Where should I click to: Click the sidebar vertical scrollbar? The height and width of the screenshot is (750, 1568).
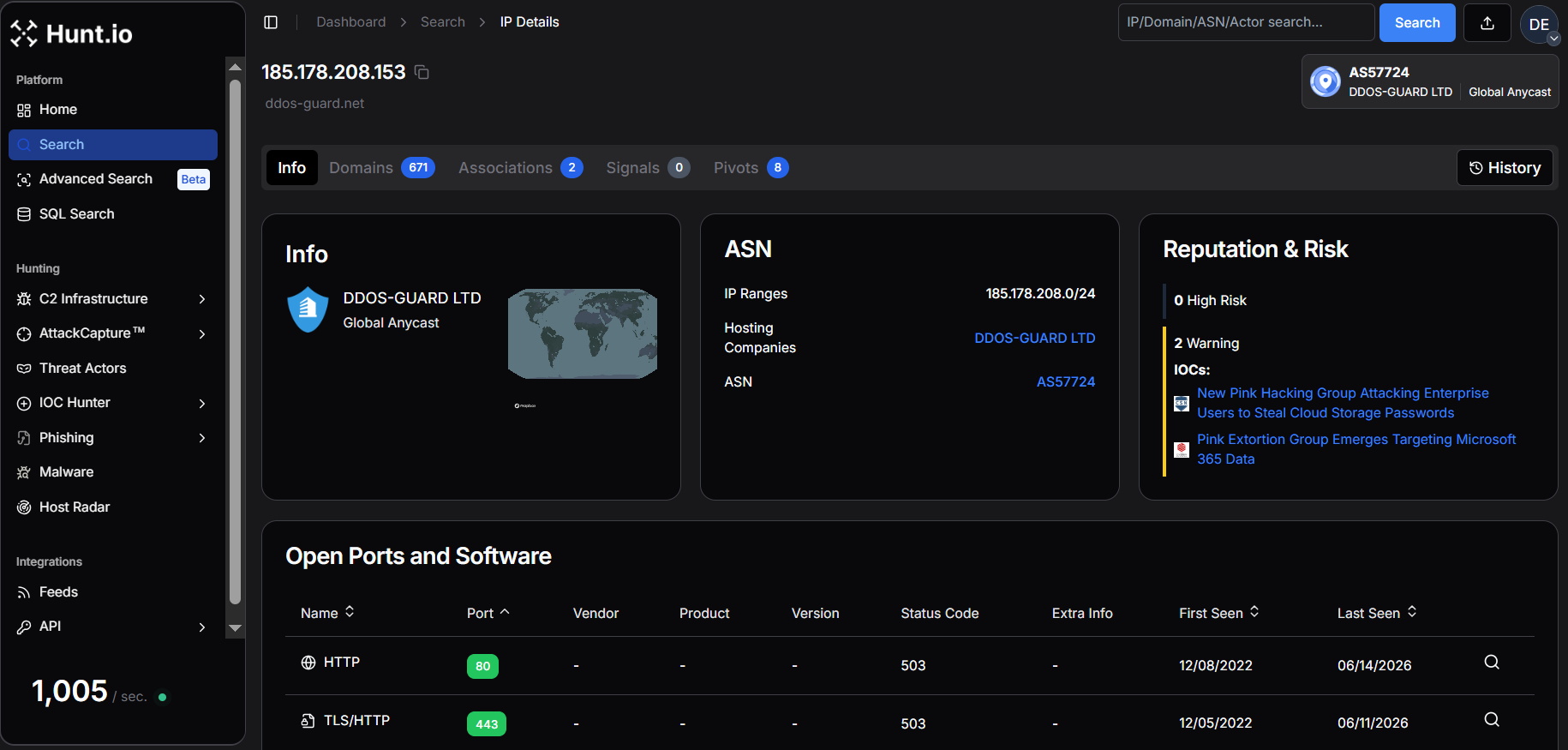click(x=235, y=342)
